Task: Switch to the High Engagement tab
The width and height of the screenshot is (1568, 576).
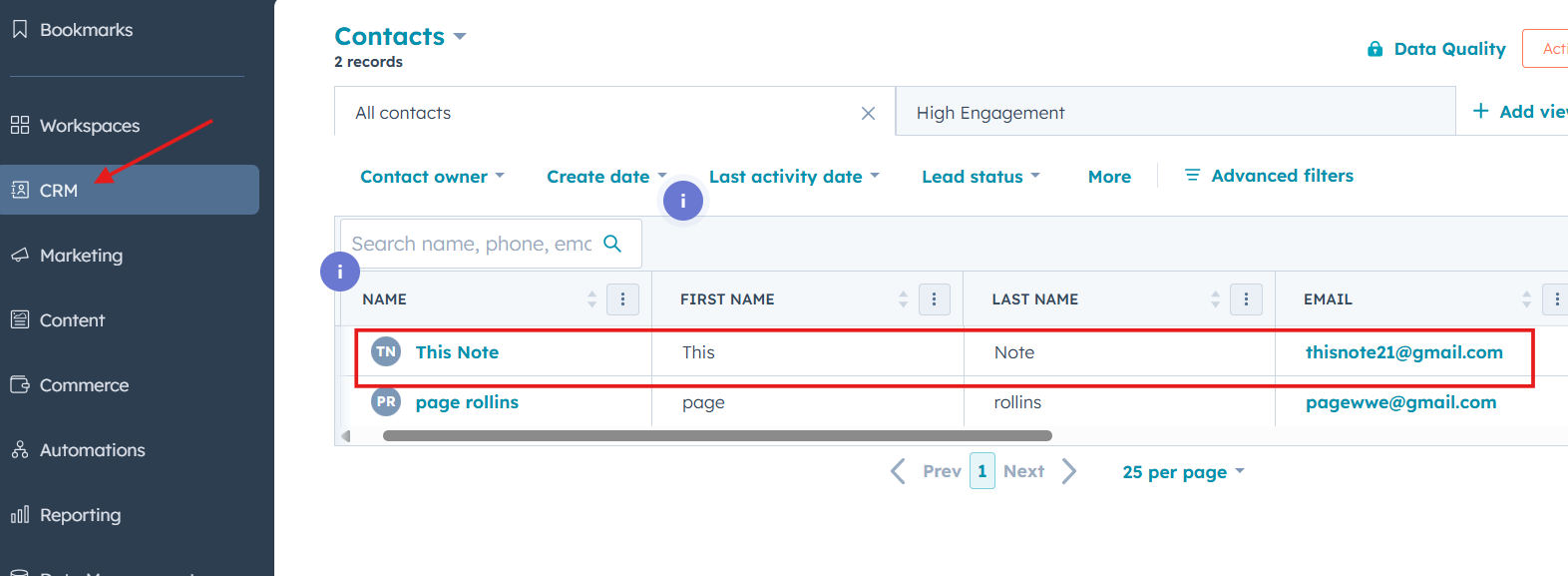Action: pos(990,113)
